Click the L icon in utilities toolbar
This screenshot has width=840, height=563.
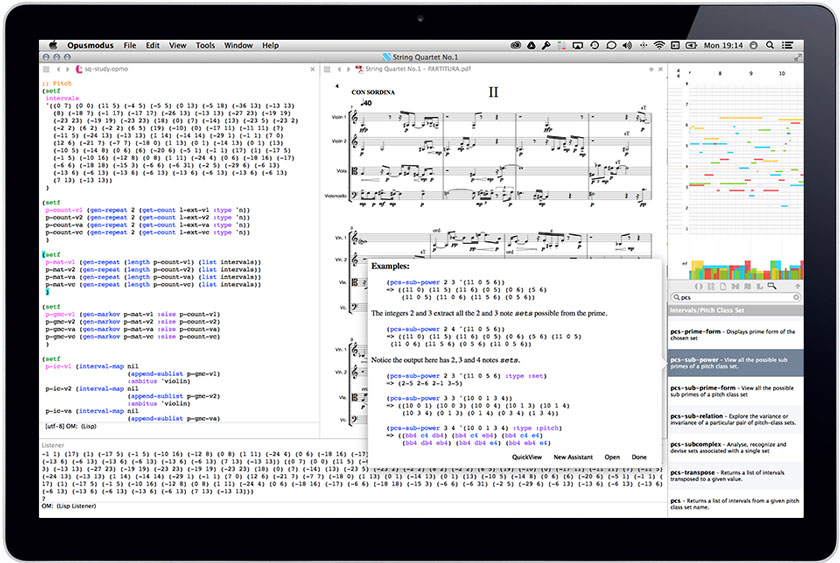coord(759,287)
